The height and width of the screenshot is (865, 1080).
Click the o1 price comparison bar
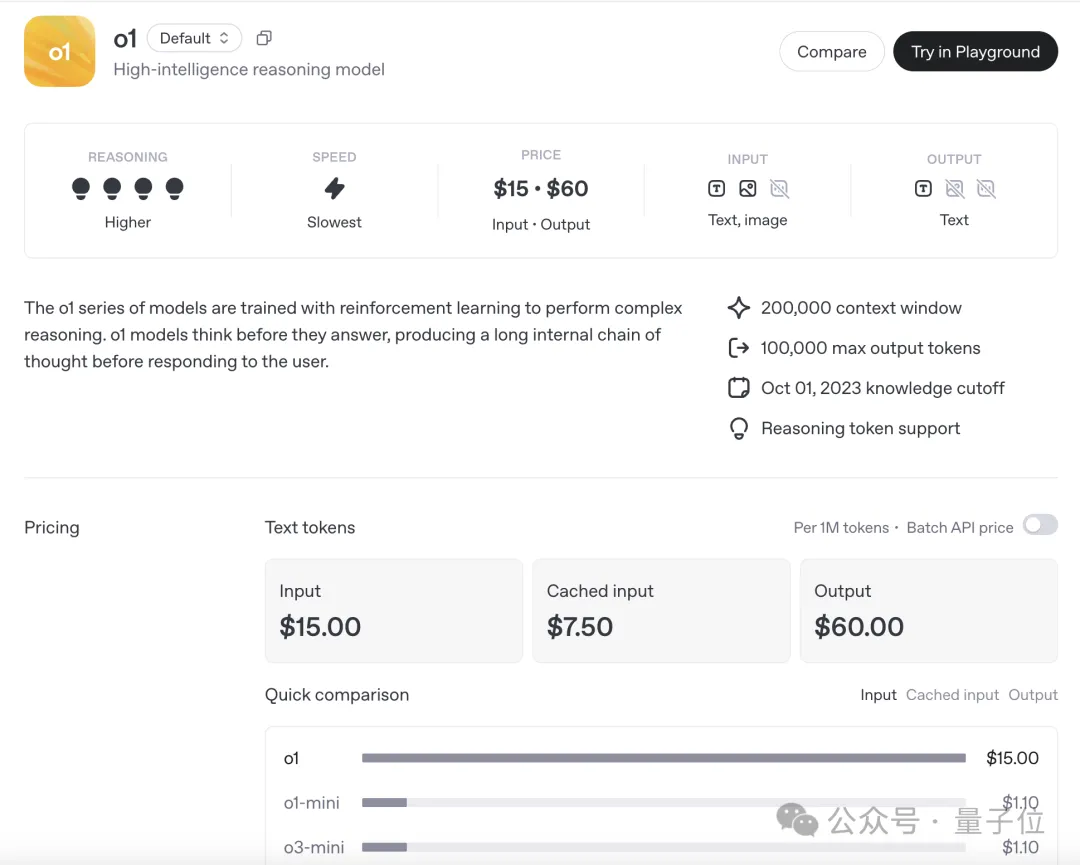(x=663, y=758)
